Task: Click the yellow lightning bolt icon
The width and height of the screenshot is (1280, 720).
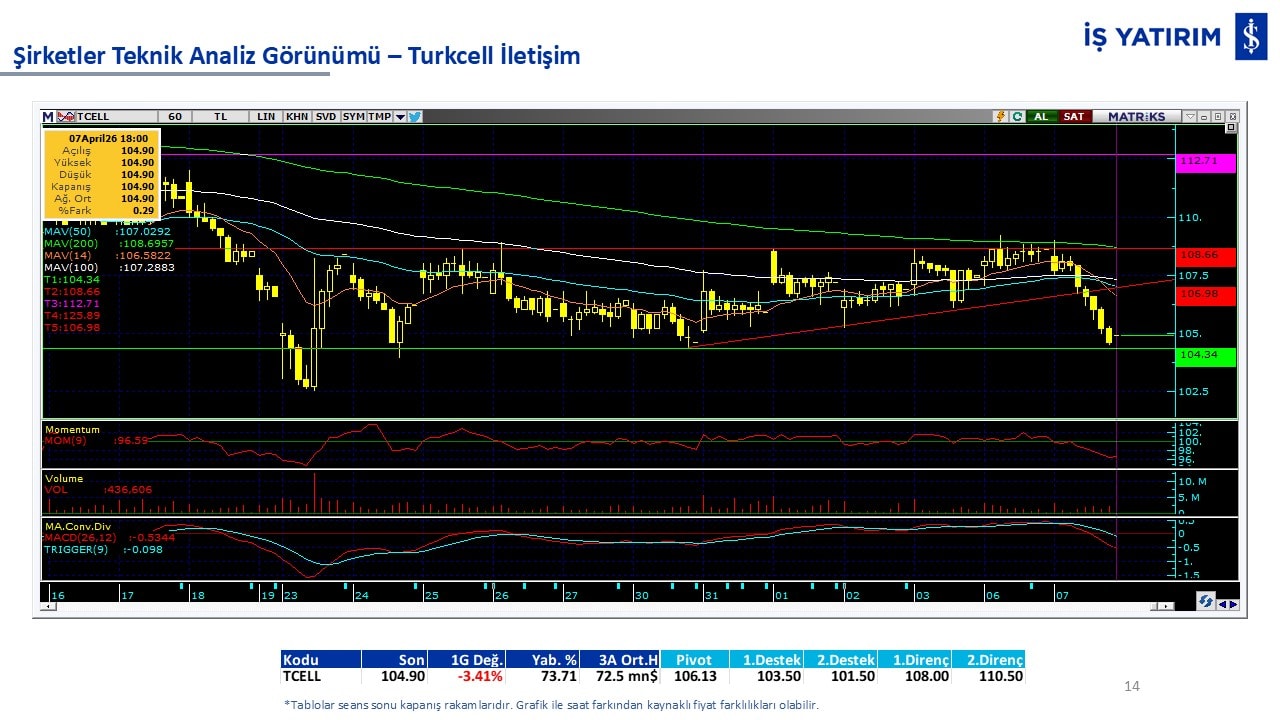Action: (x=999, y=117)
